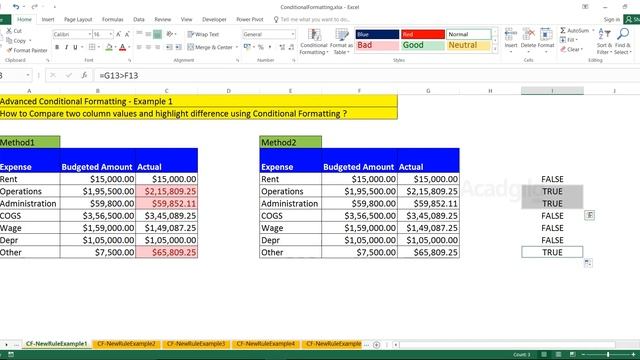Image resolution: width=640 pixels, height=360 pixels.
Task: Open the font size dropdown
Action: pyautogui.click(x=111, y=34)
